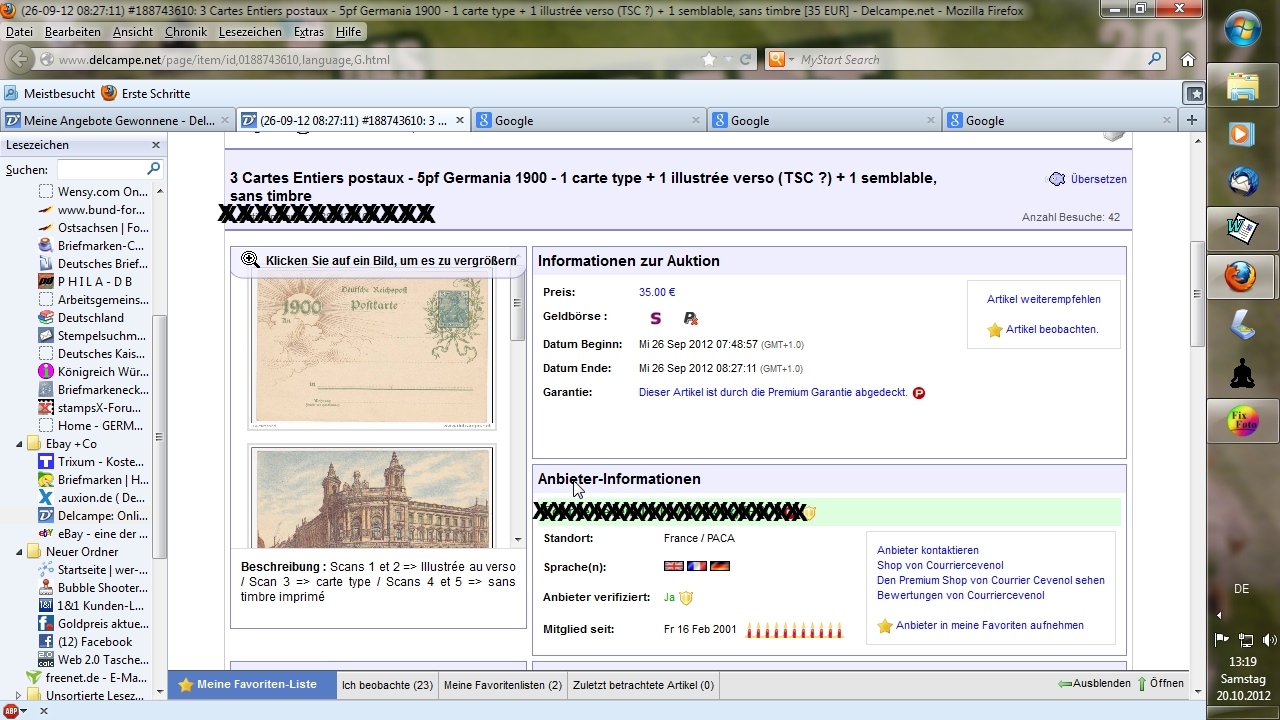
Task: Click the Firefox home button
Action: point(1187,59)
